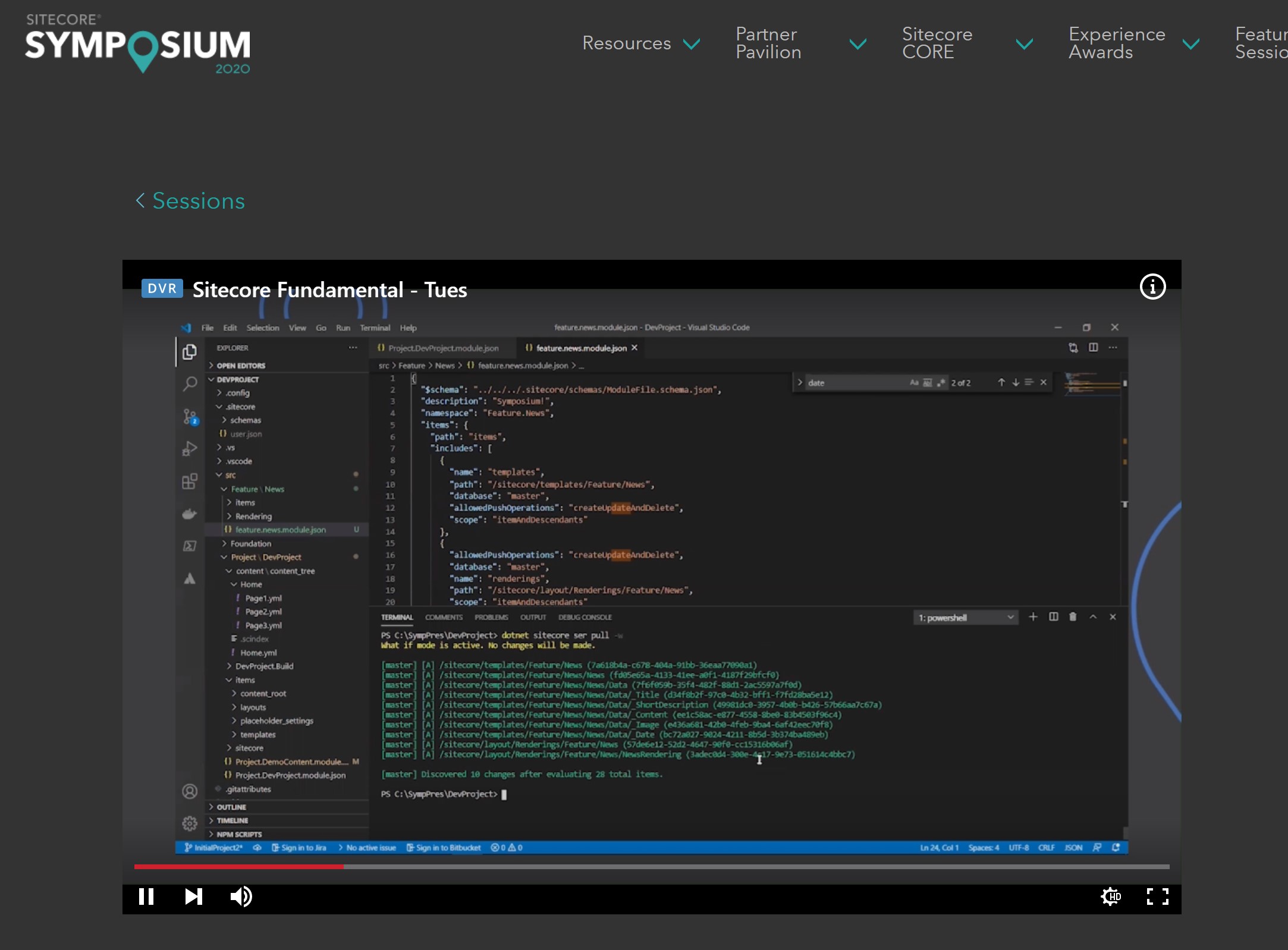Go to next match arrow
The height and width of the screenshot is (950, 1288).
[1016, 382]
